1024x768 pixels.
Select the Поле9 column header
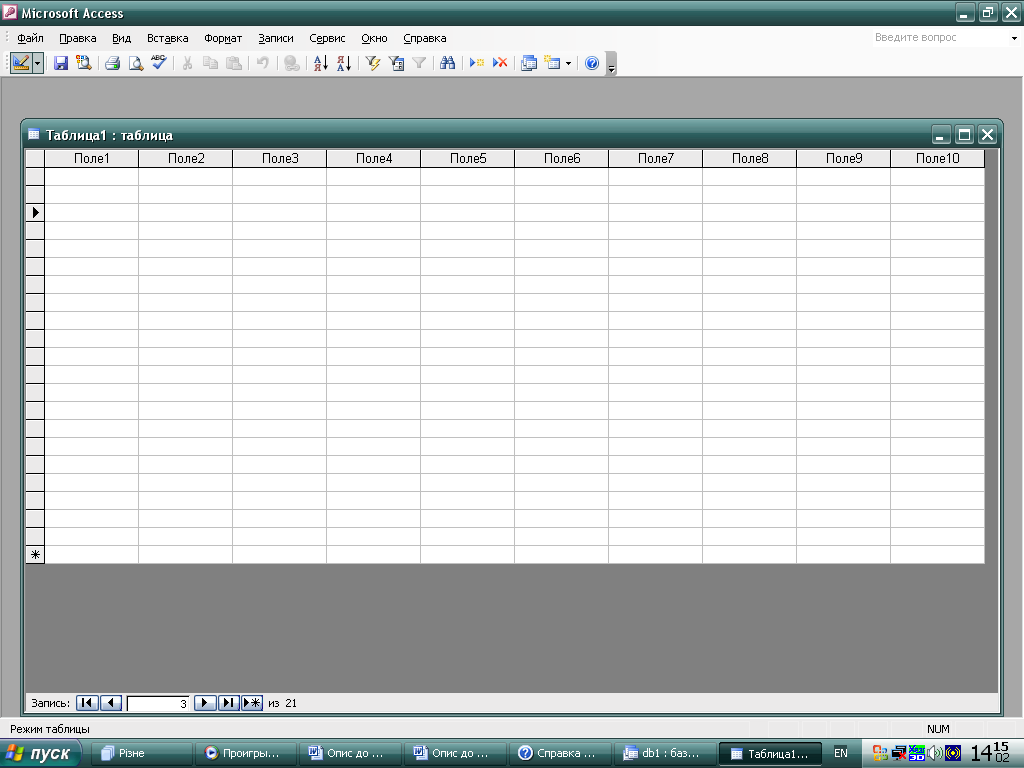(844, 159)
